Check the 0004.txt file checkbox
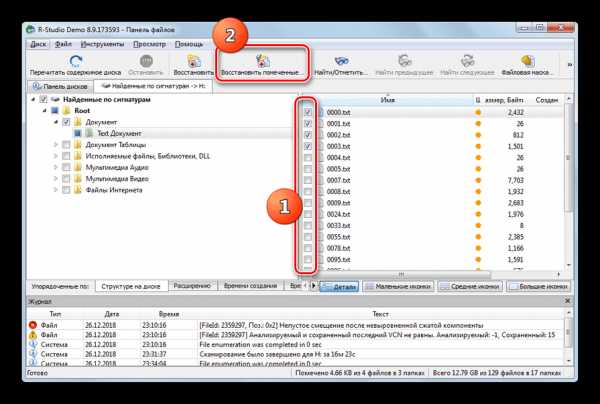600x404 pixels. pyautogui.click(x=308, y=157)
